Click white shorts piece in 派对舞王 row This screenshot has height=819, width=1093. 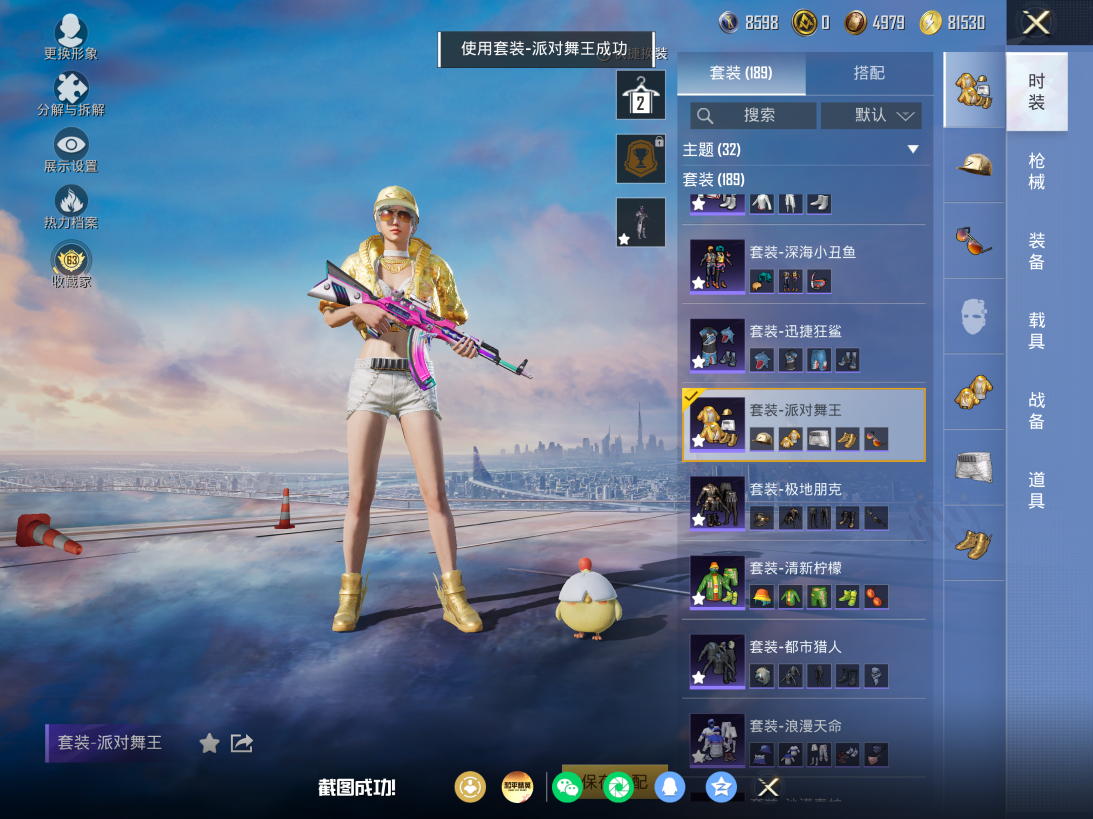click(819, 439)
